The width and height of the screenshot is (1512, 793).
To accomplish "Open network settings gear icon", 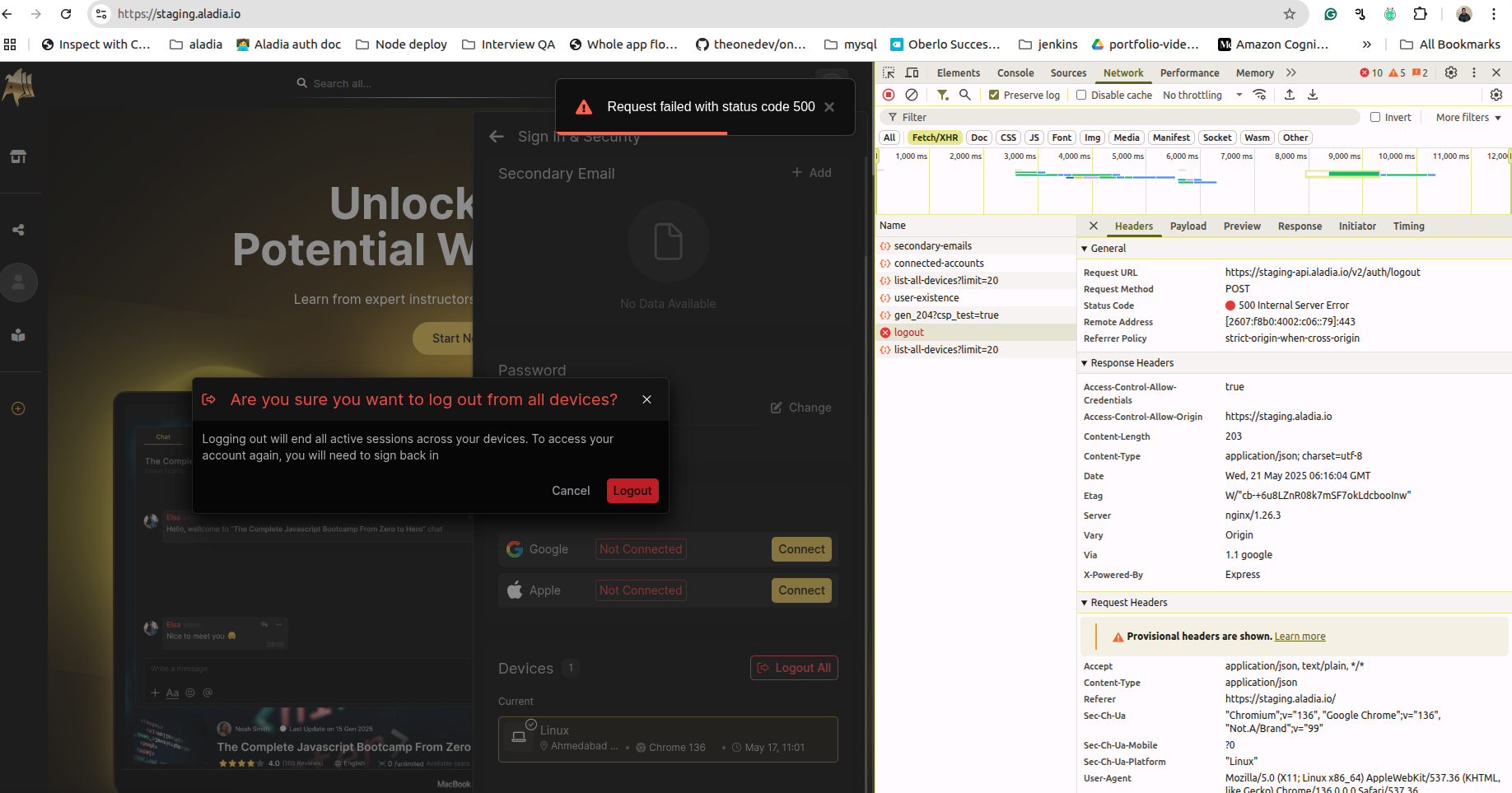I will (1496, 95).
